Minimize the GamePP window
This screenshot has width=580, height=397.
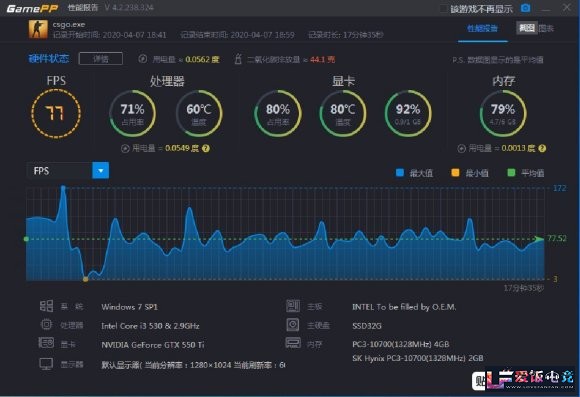click(x=546, y=9)
